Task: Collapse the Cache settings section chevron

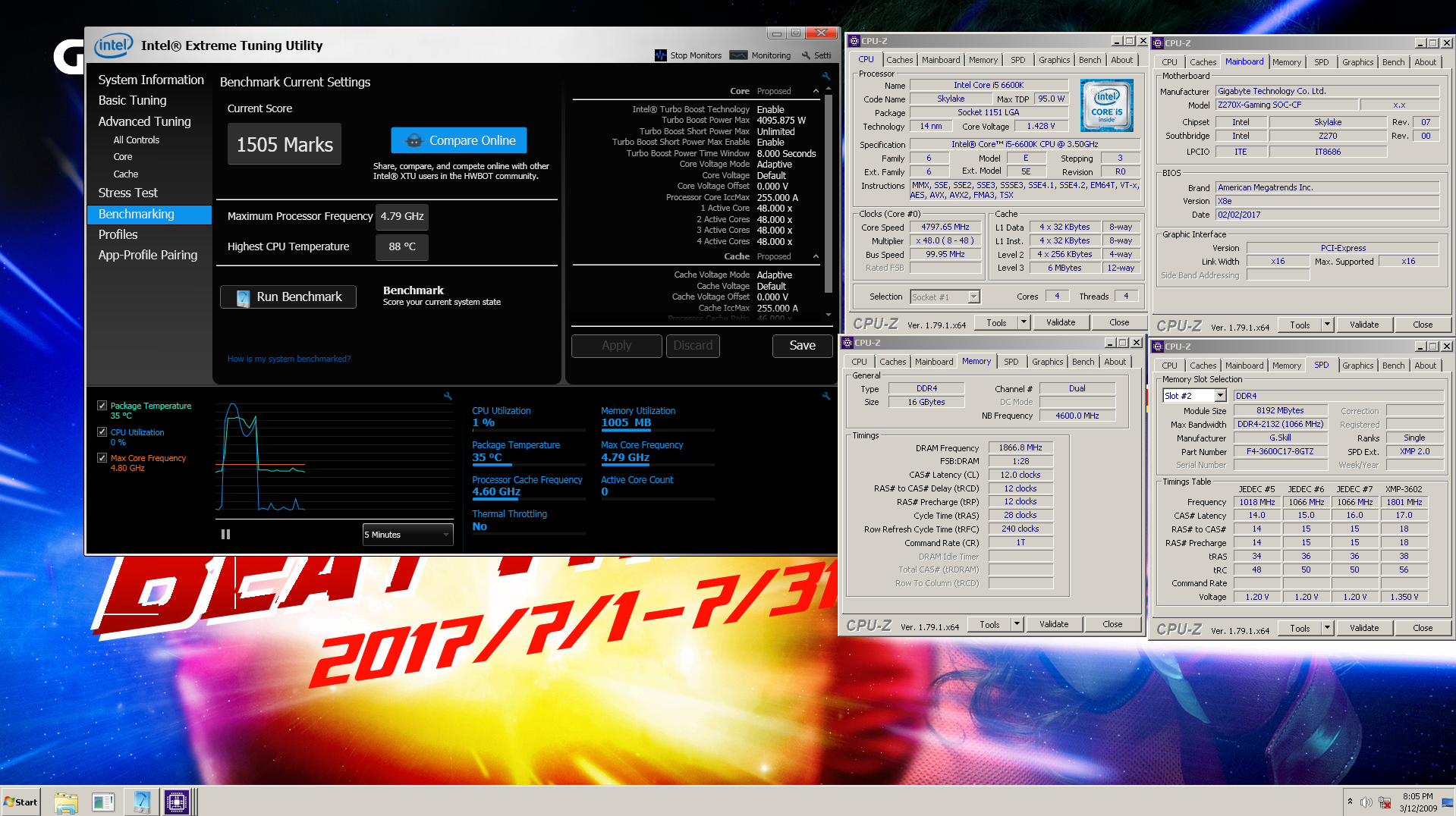Action: [x=816, y=256]
